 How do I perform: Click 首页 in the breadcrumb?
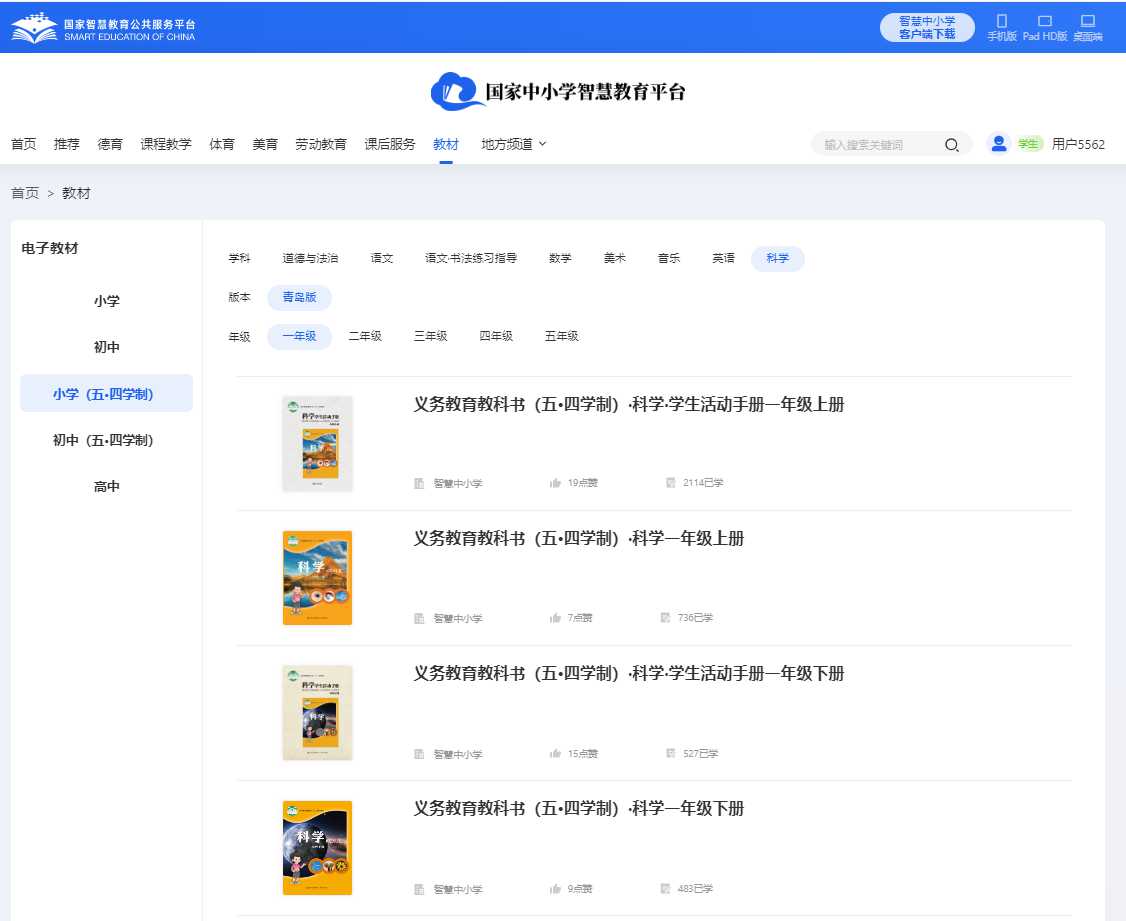pos(25,193)
